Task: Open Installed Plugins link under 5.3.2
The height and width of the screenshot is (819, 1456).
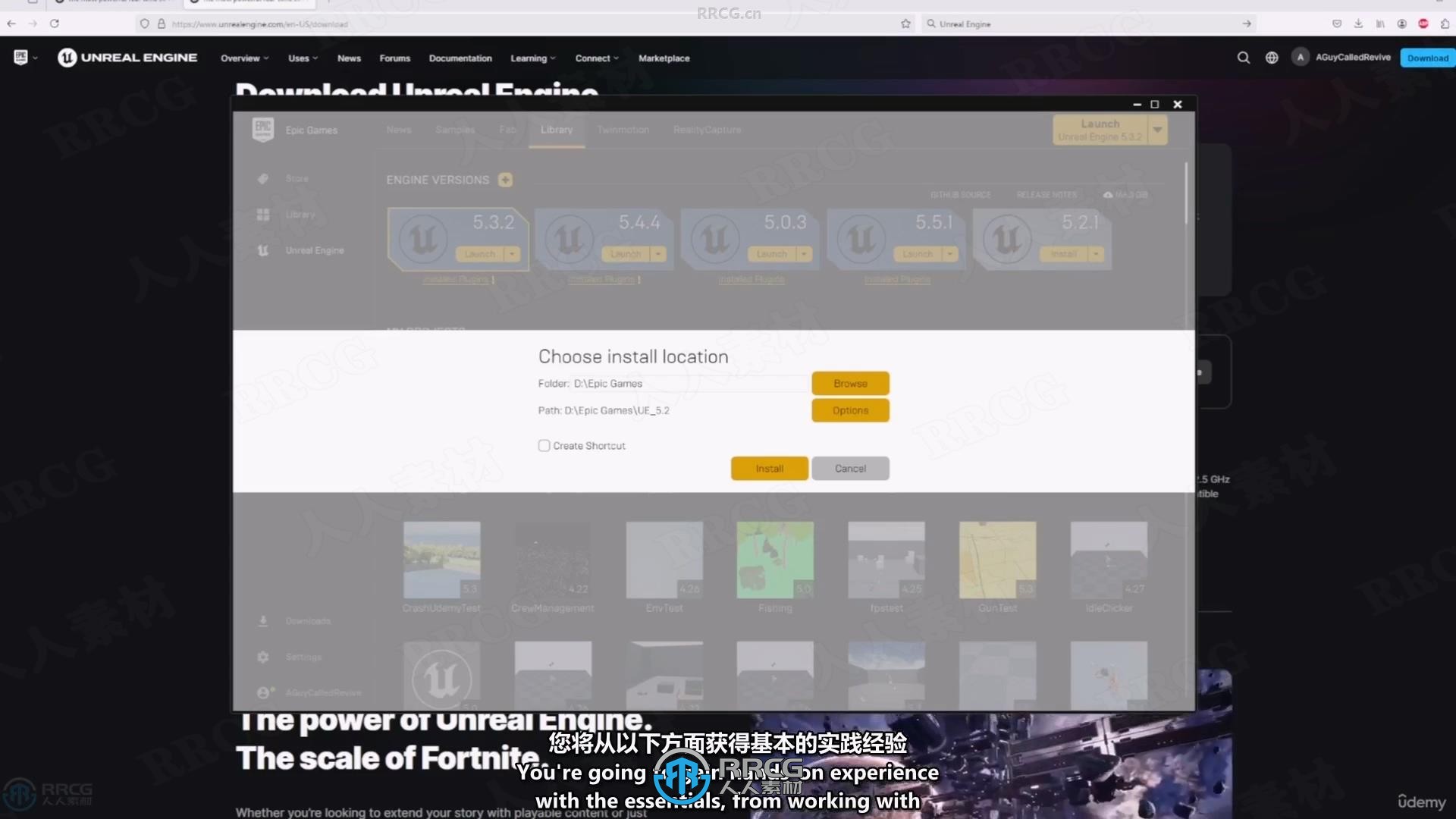Action: point(457,280)
